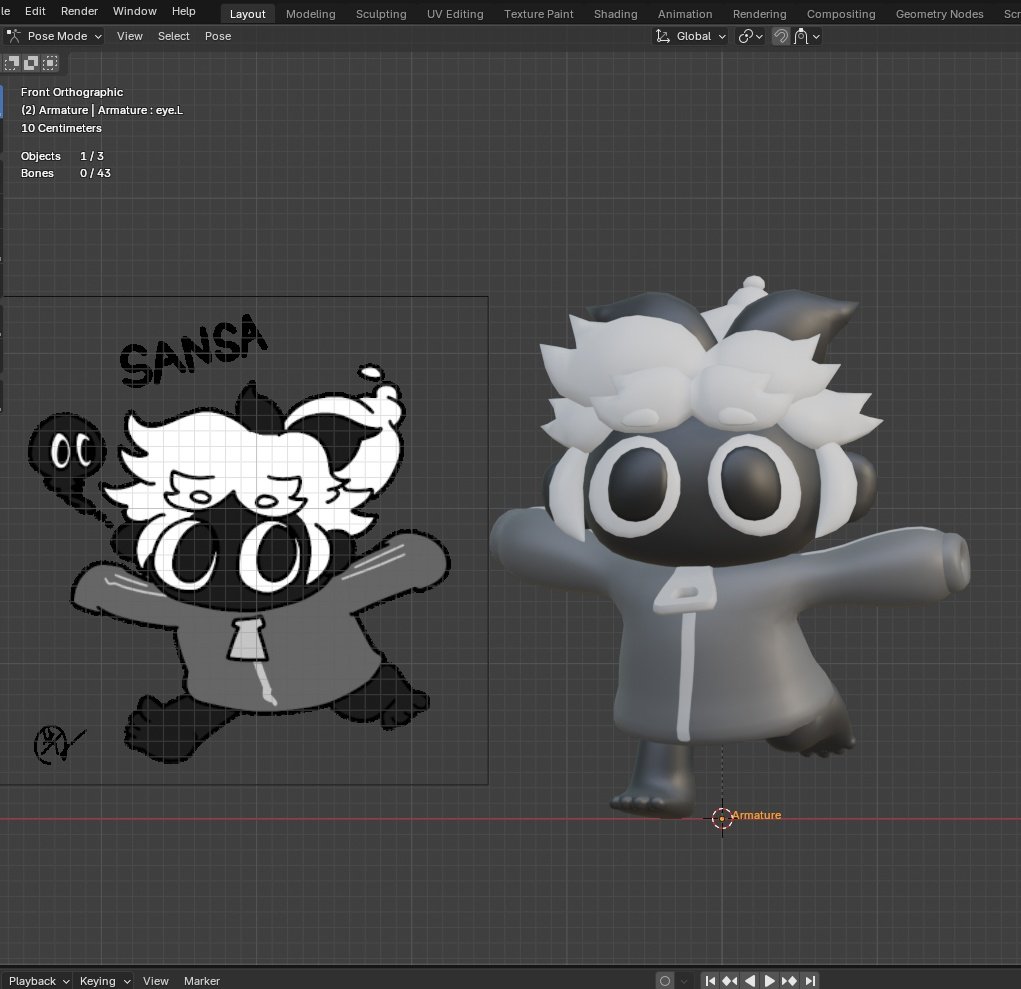Viewport: 1021px width, 989px height.
Task: Toggle the snapping magnet icon
Action: click(780, 36)
